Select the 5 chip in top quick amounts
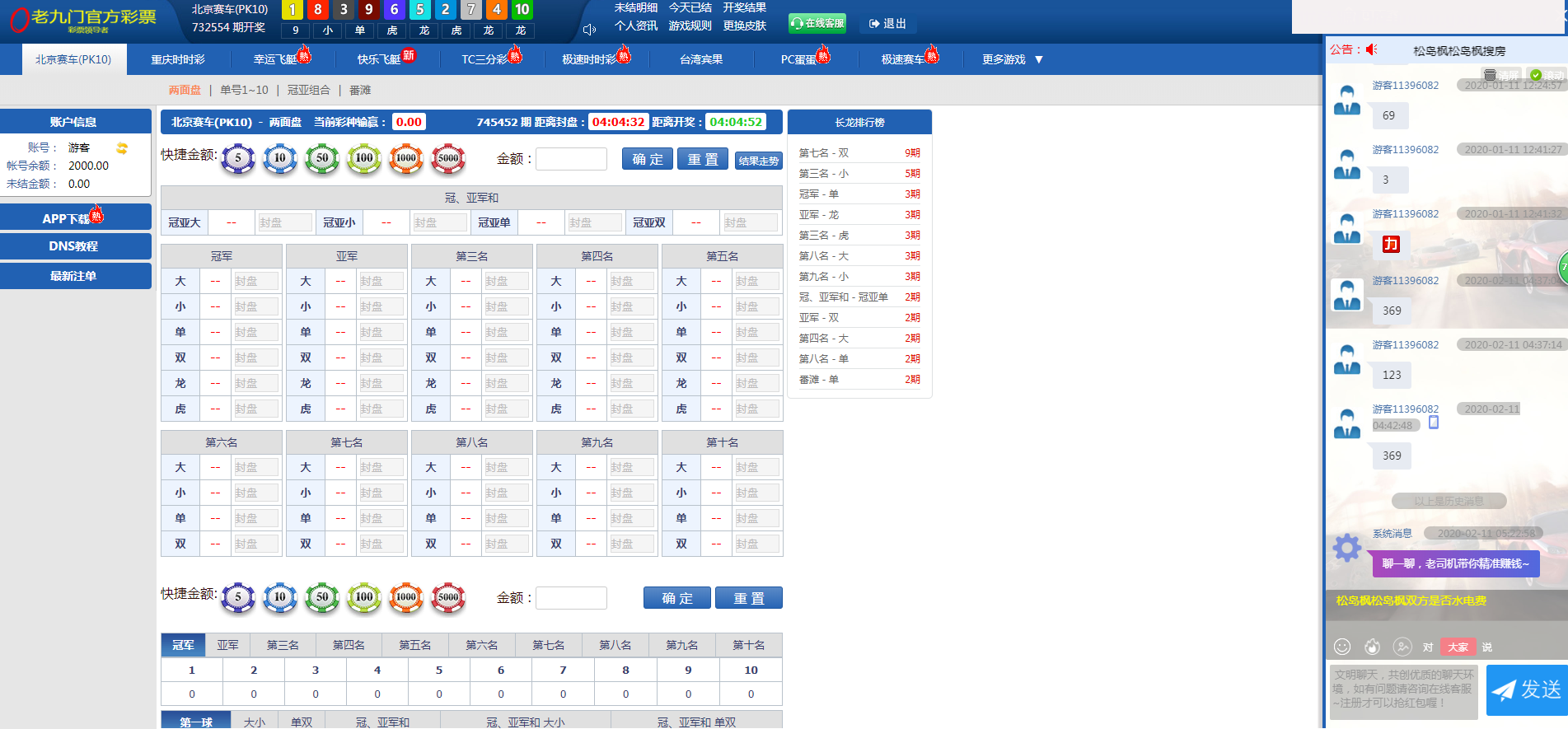 click(238, 158)
